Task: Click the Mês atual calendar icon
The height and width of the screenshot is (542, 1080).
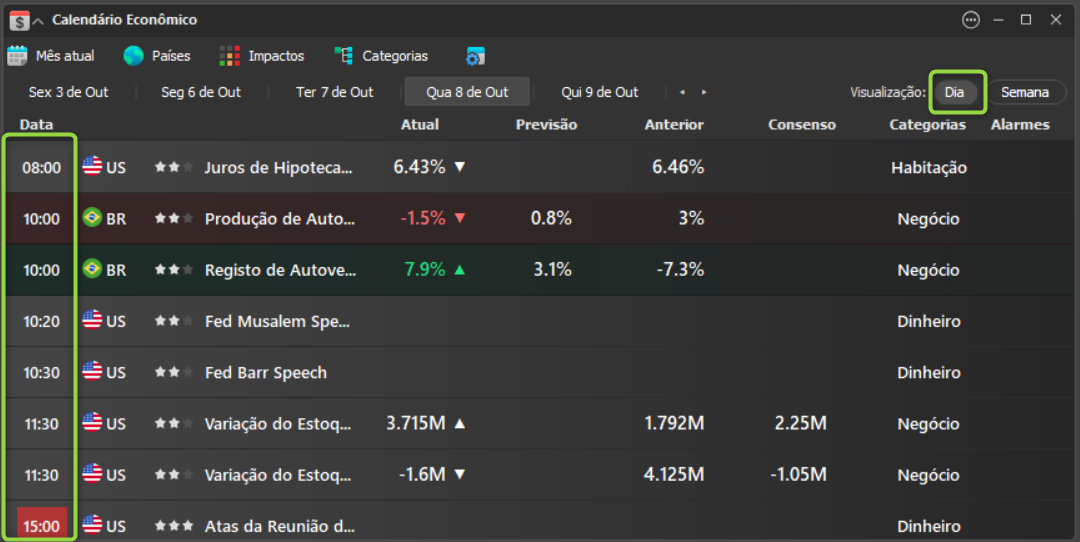Action: pos(17,56)
